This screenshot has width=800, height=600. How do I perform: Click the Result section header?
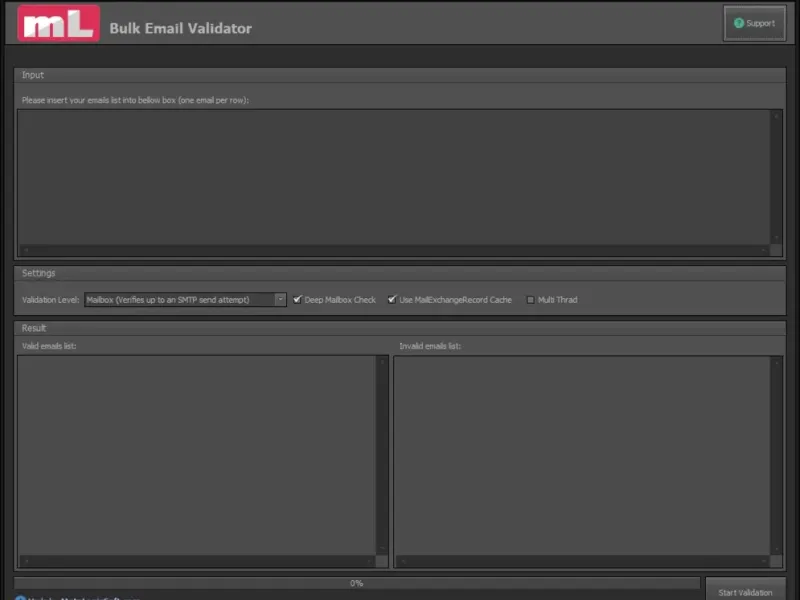400,328
